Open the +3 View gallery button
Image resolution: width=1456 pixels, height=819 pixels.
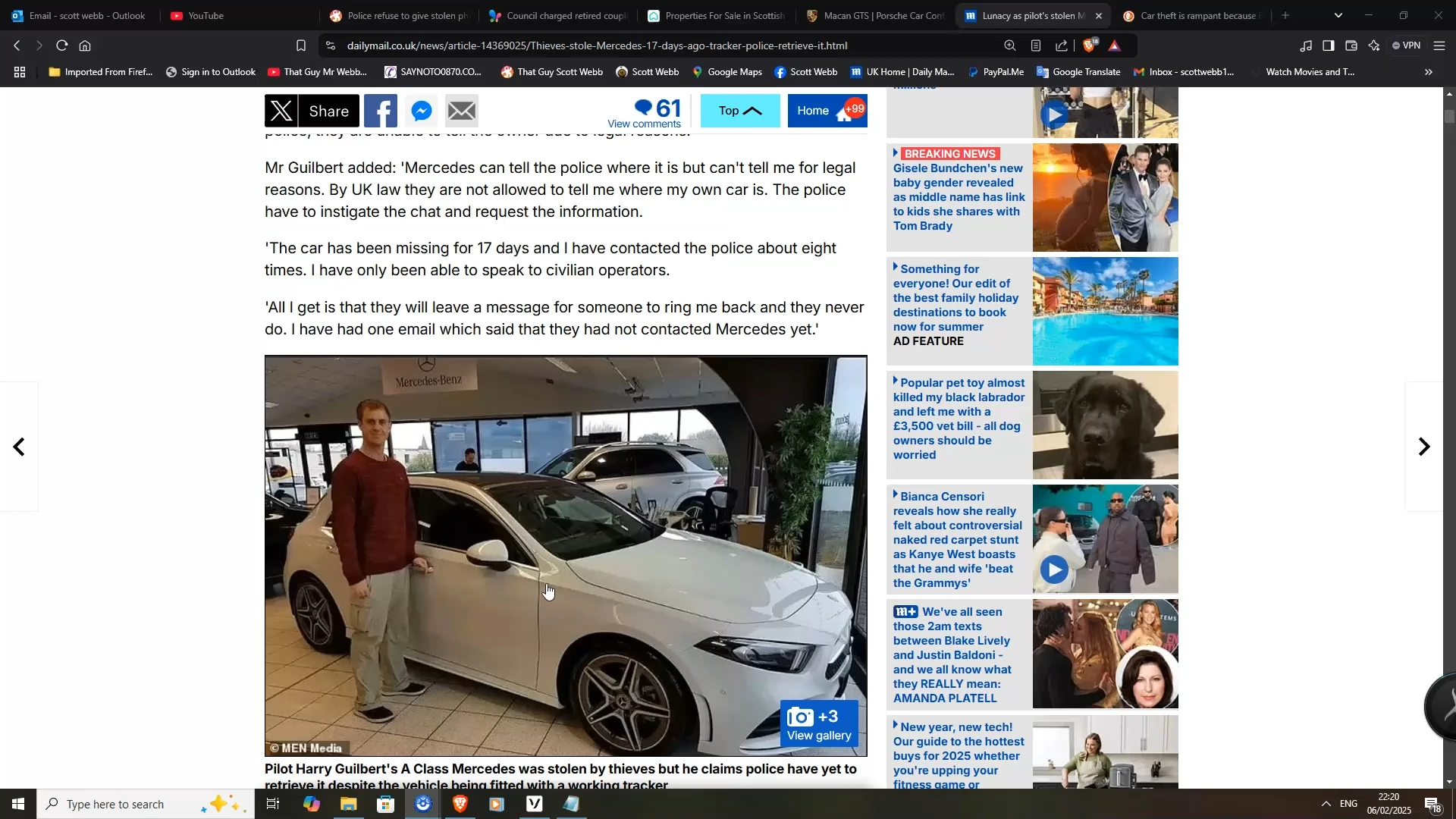point(819,724)
